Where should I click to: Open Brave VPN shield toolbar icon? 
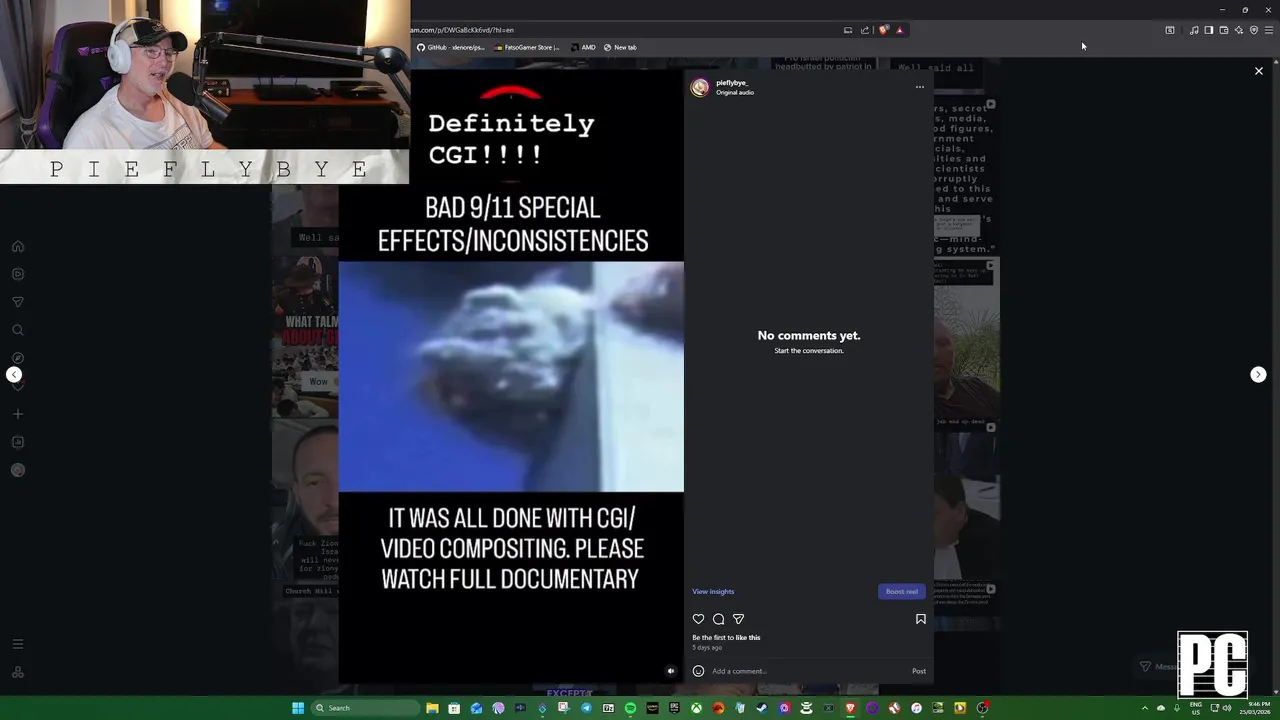(1254, 30)
